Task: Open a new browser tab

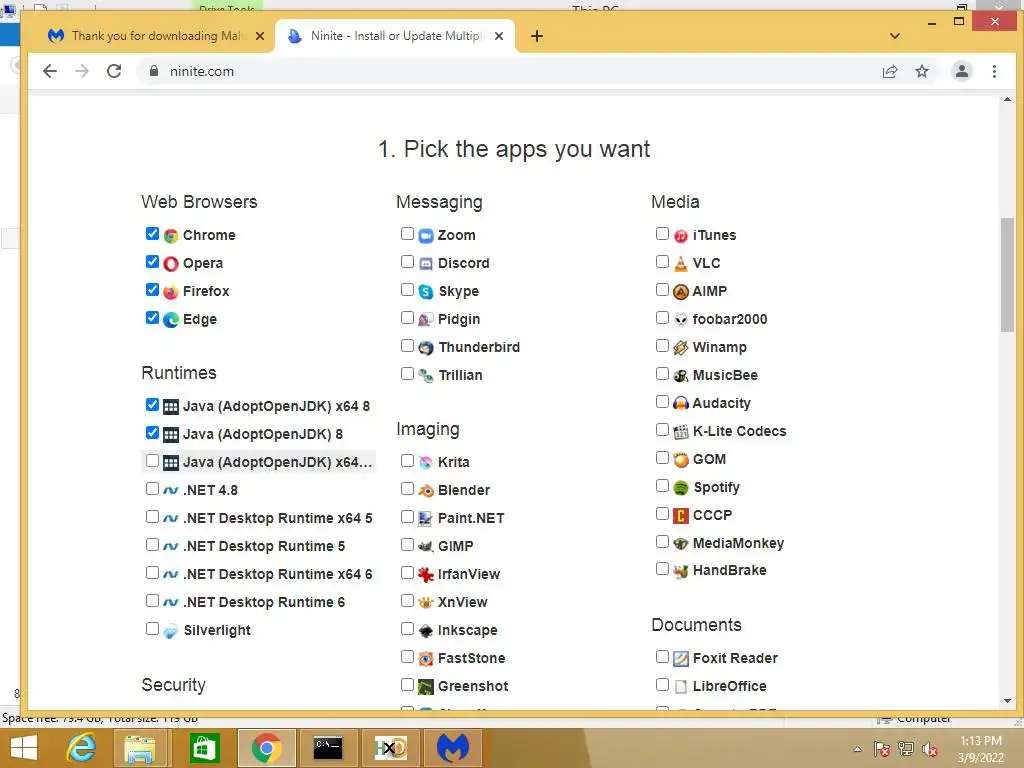Action: [x=537, y=36]
